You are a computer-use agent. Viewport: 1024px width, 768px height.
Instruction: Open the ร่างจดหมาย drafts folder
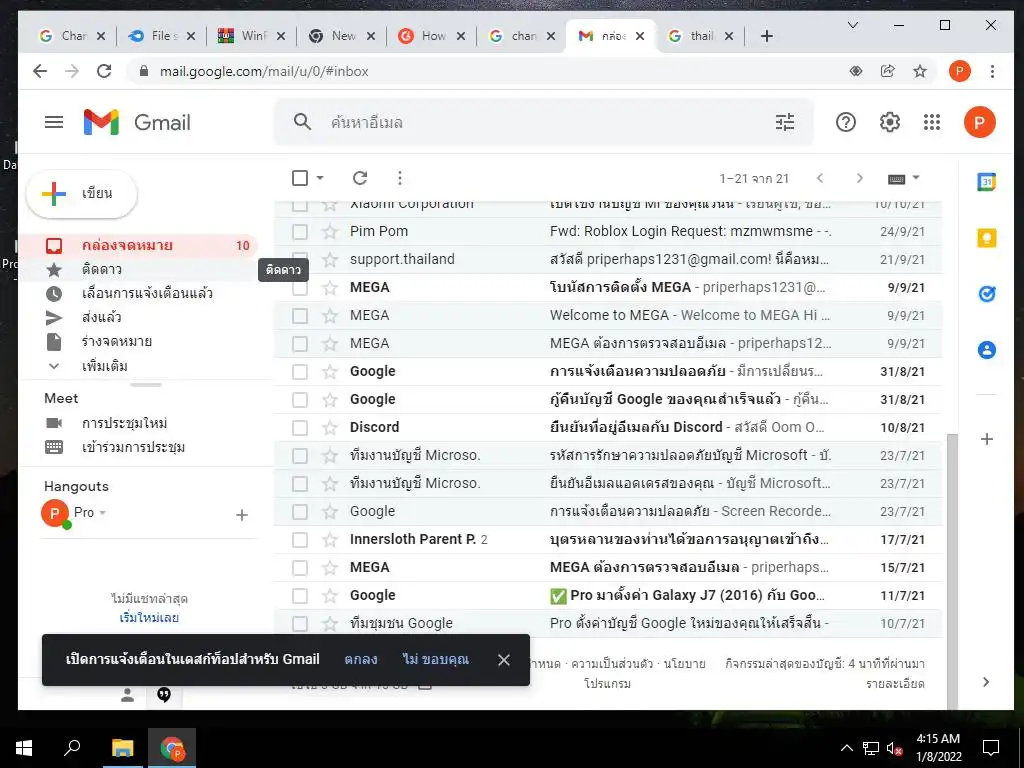(x=138, y=341)
